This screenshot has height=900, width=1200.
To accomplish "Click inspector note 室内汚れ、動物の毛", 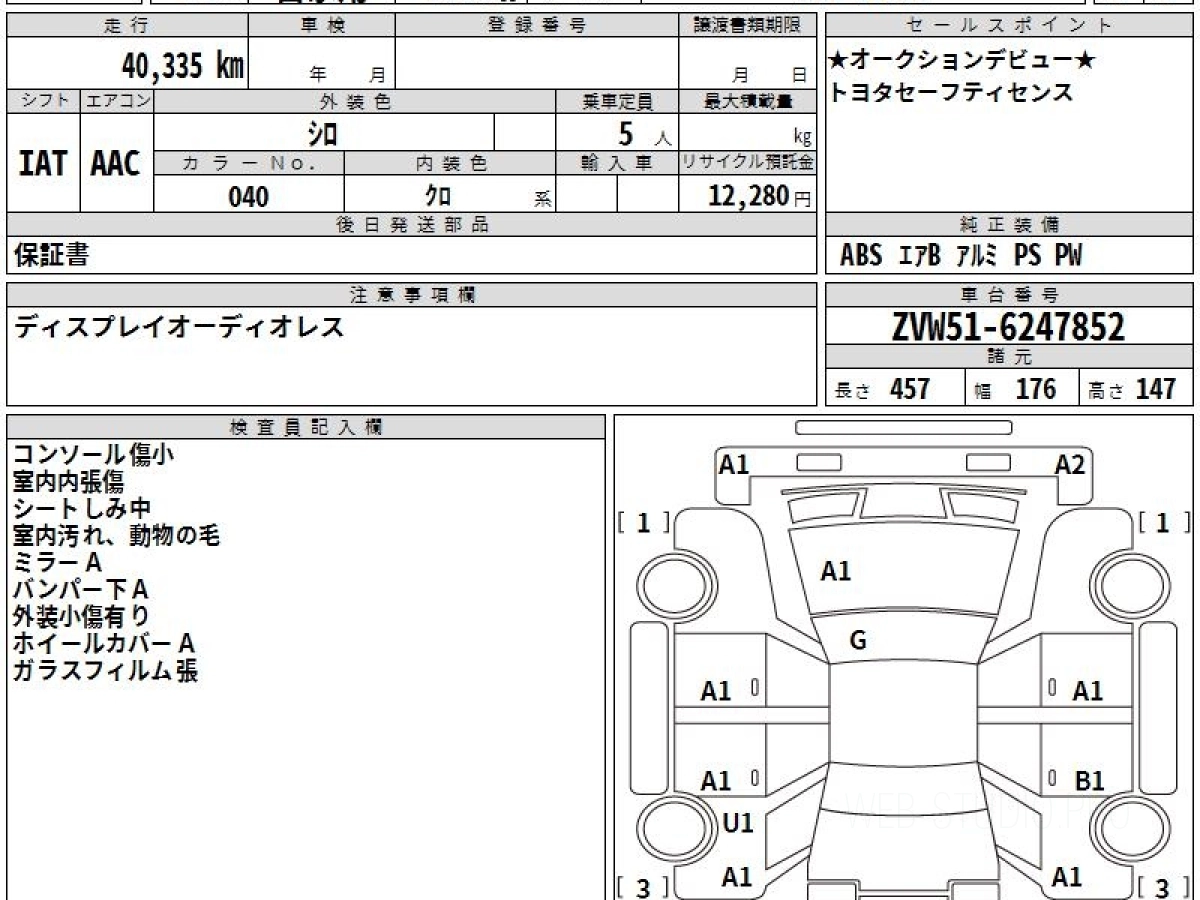I will coord(116,536).
